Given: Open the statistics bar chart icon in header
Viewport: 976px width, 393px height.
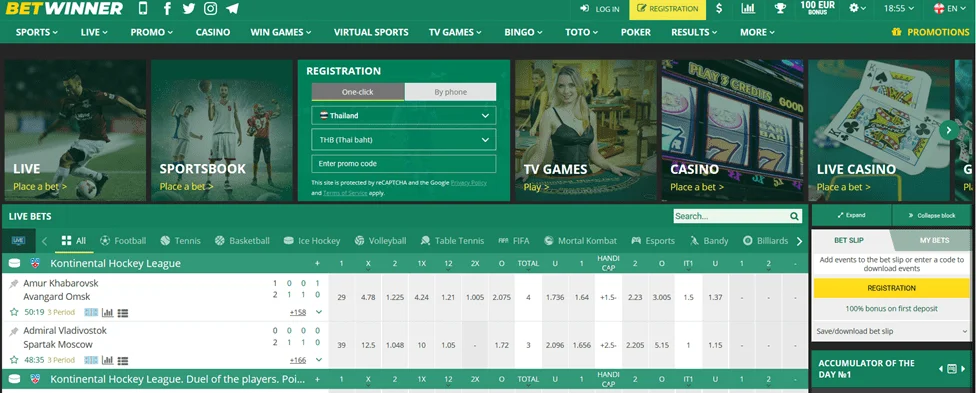Looking at the screenshot, I should (748, 8).
